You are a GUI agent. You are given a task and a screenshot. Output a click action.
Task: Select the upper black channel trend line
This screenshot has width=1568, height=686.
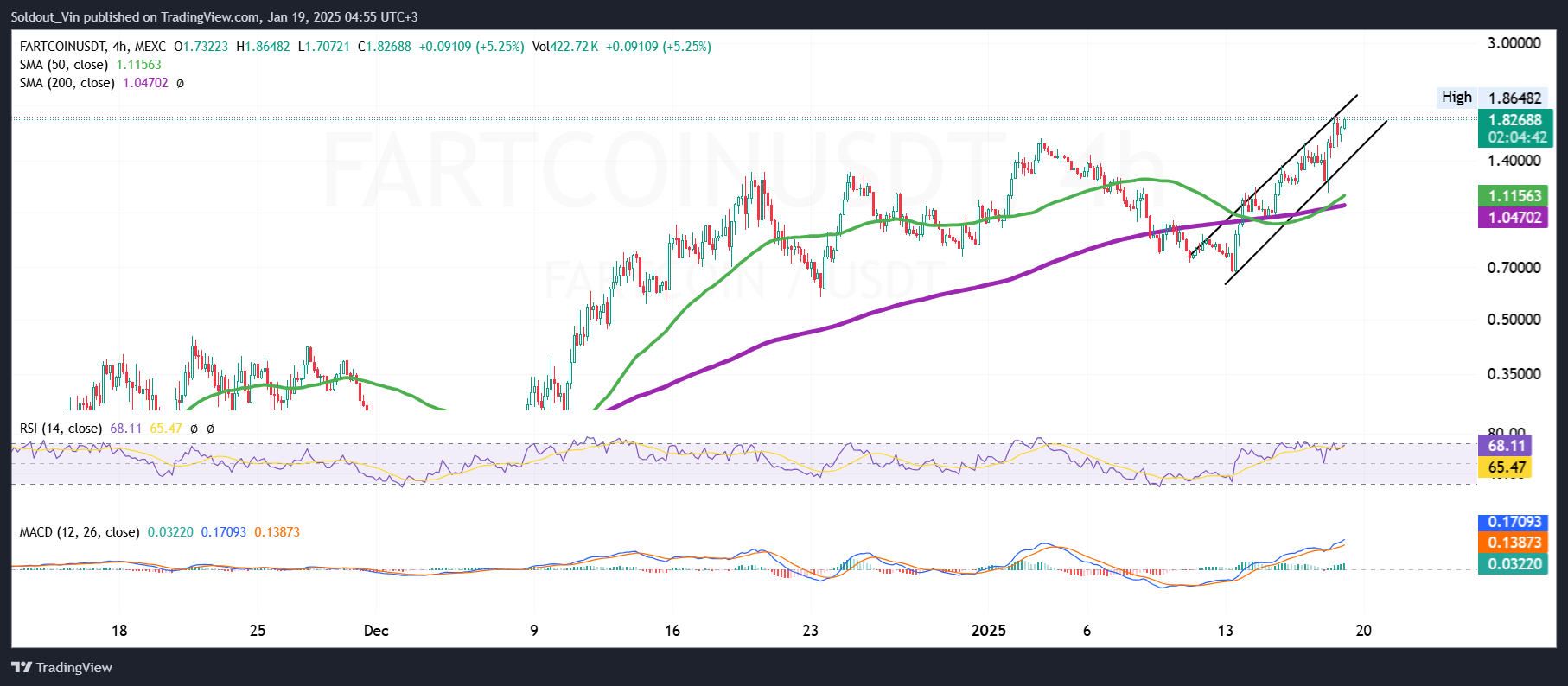1274,175
